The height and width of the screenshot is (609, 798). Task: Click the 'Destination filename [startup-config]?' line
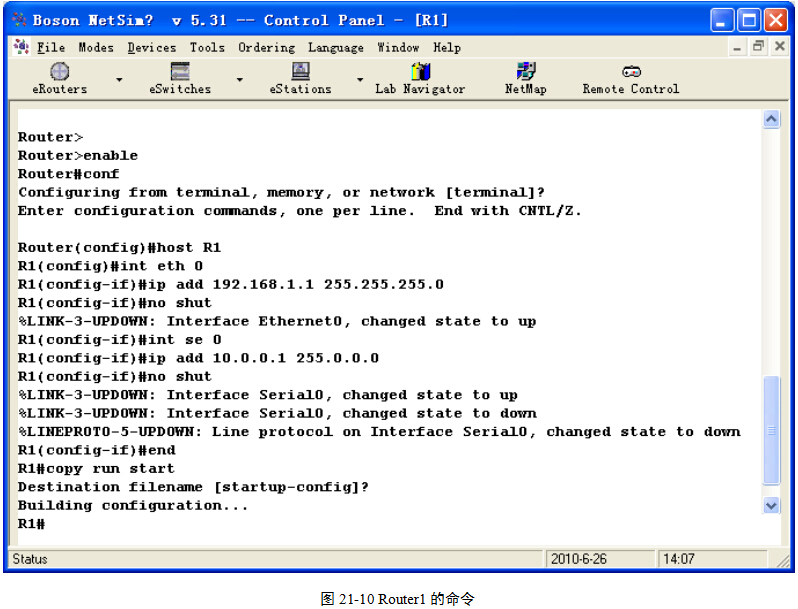pyautogui.click(x=193, y=487)
